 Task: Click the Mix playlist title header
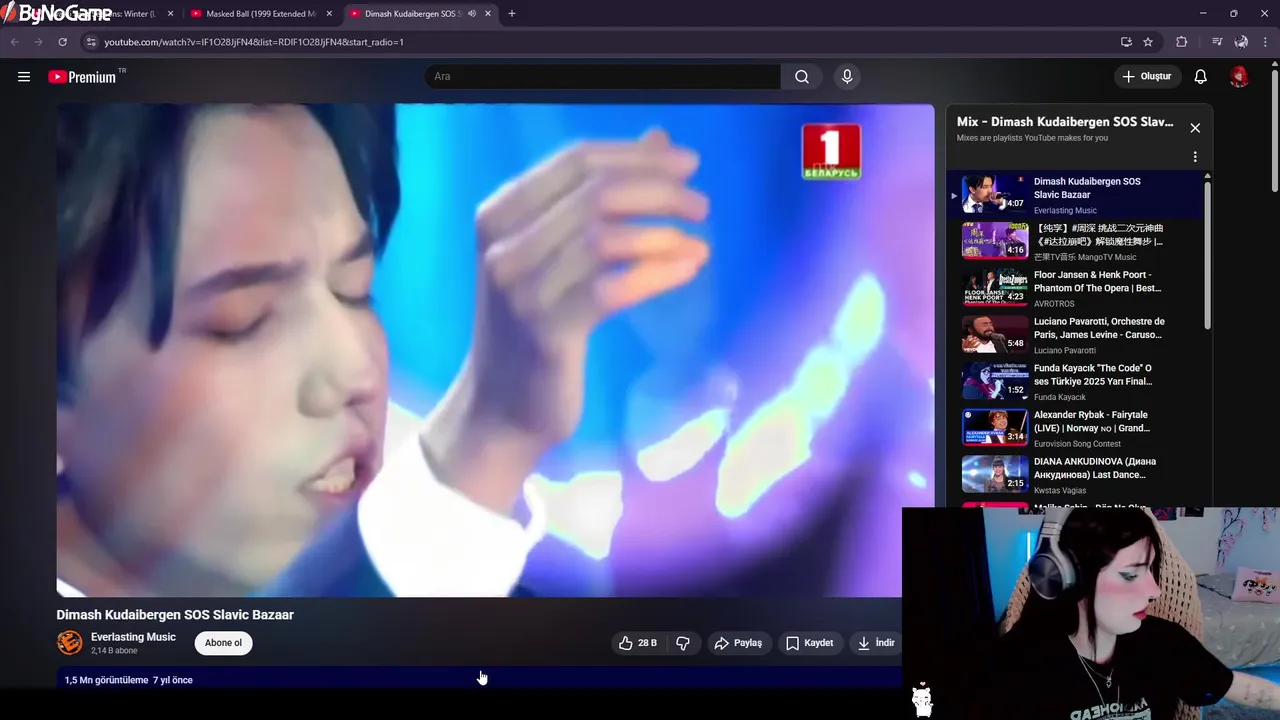point(1065,122)
